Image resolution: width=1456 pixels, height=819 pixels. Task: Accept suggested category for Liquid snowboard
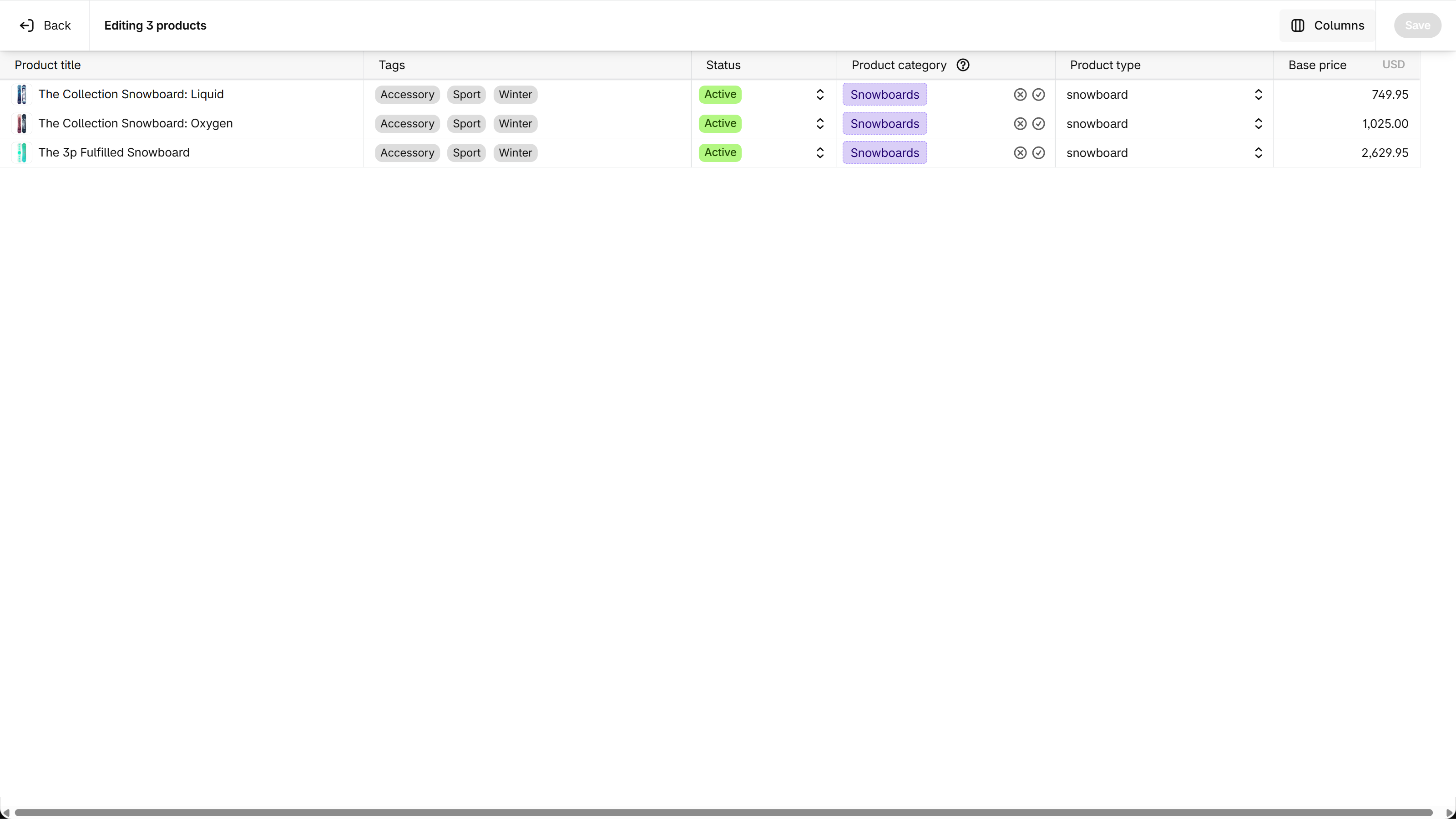tap(1038, 94)
